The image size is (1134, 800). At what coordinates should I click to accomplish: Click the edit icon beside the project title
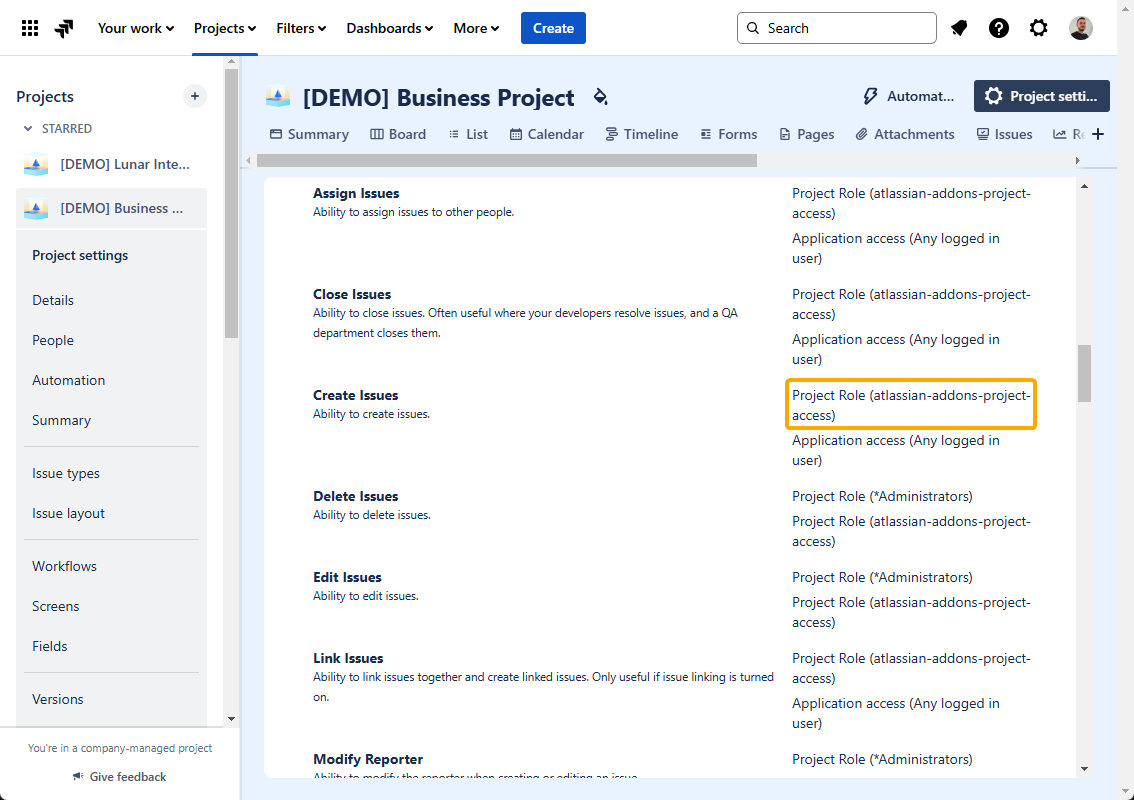point(599,97)
